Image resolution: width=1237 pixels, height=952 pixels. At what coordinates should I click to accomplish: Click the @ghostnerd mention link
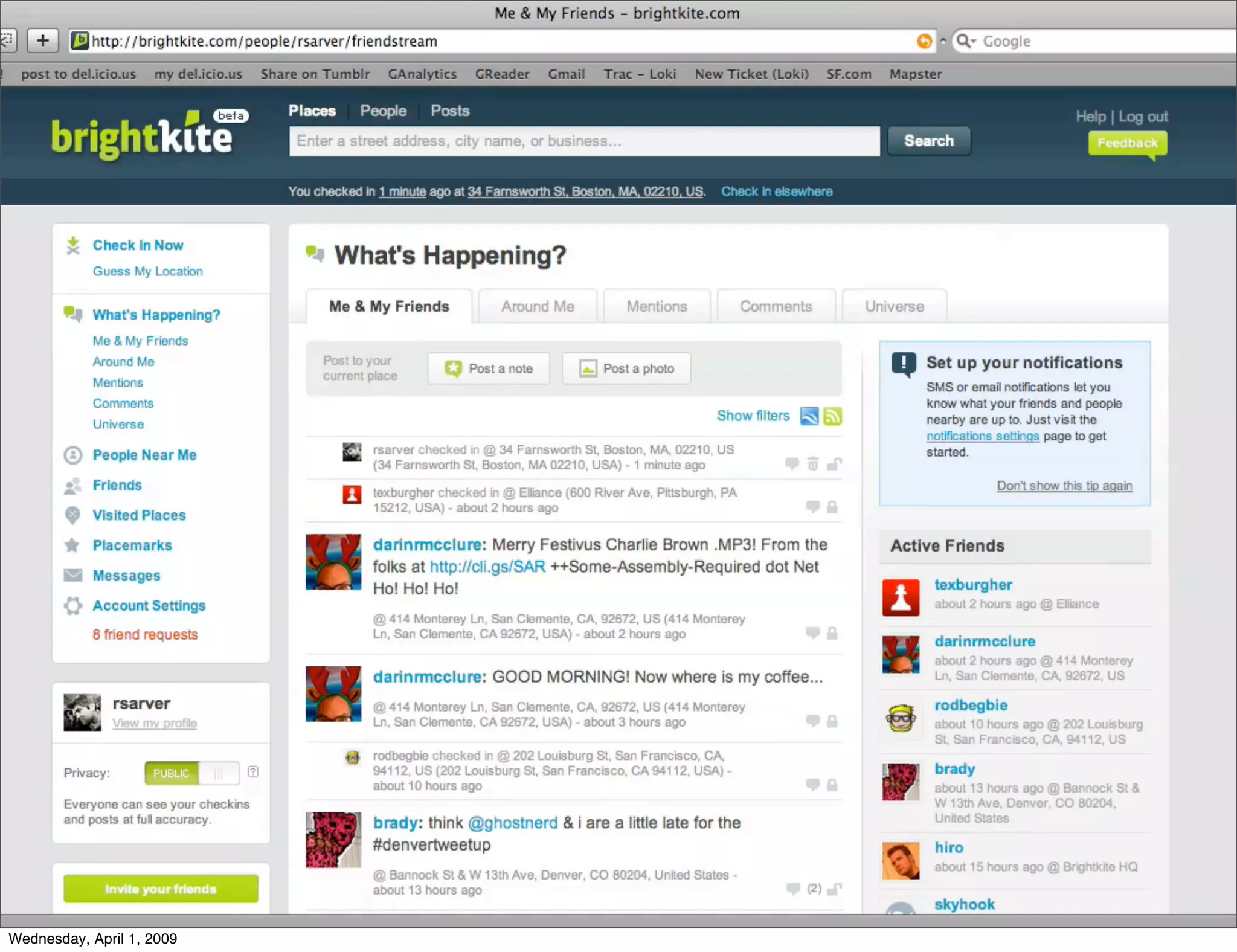click(513, 823)
